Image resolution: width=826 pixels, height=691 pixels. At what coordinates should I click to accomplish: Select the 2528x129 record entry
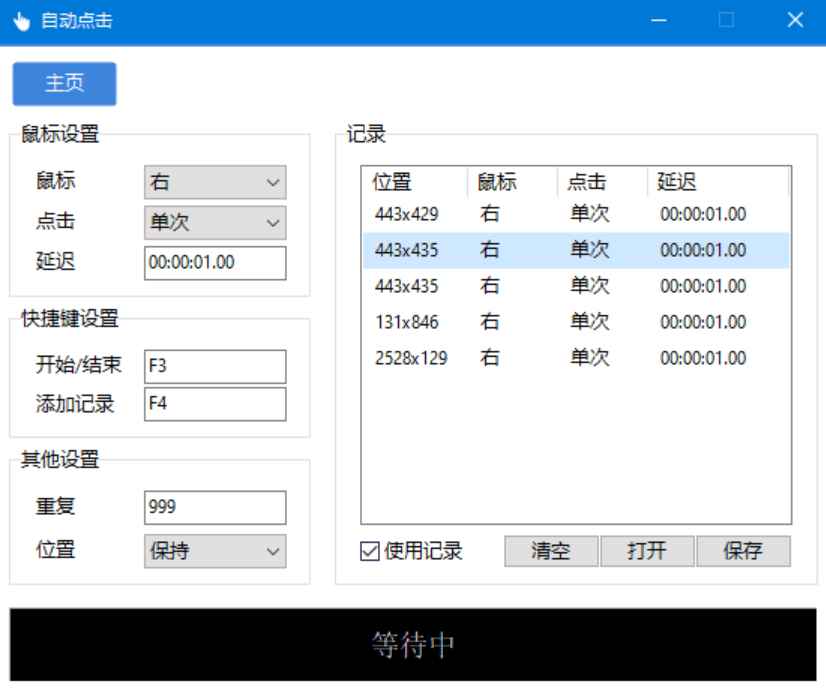click(x=470, y=358)
